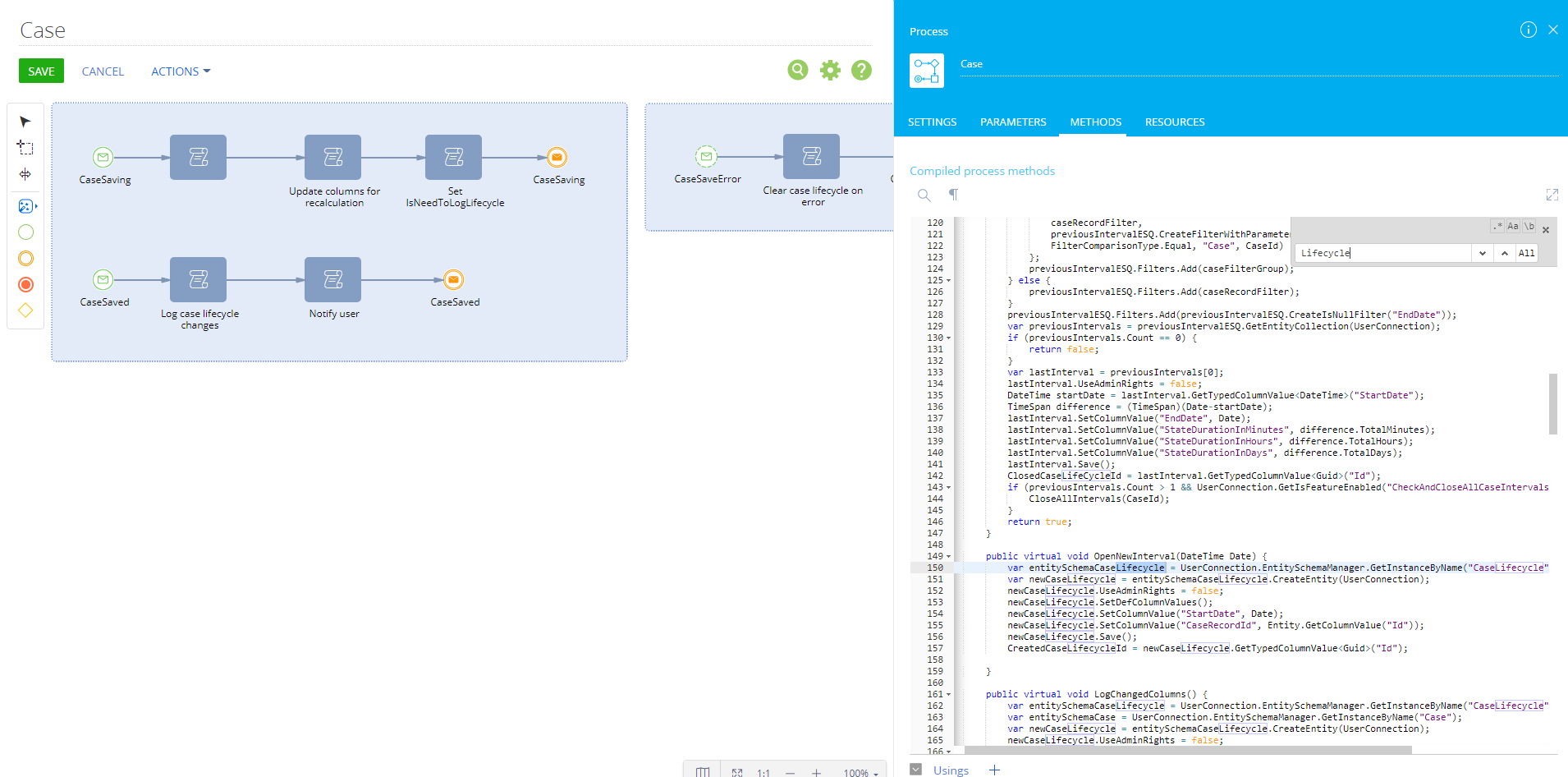Toggle regular expression search option
The width and height of the screenshot is (1568, 777).
tap(1497, 226)
